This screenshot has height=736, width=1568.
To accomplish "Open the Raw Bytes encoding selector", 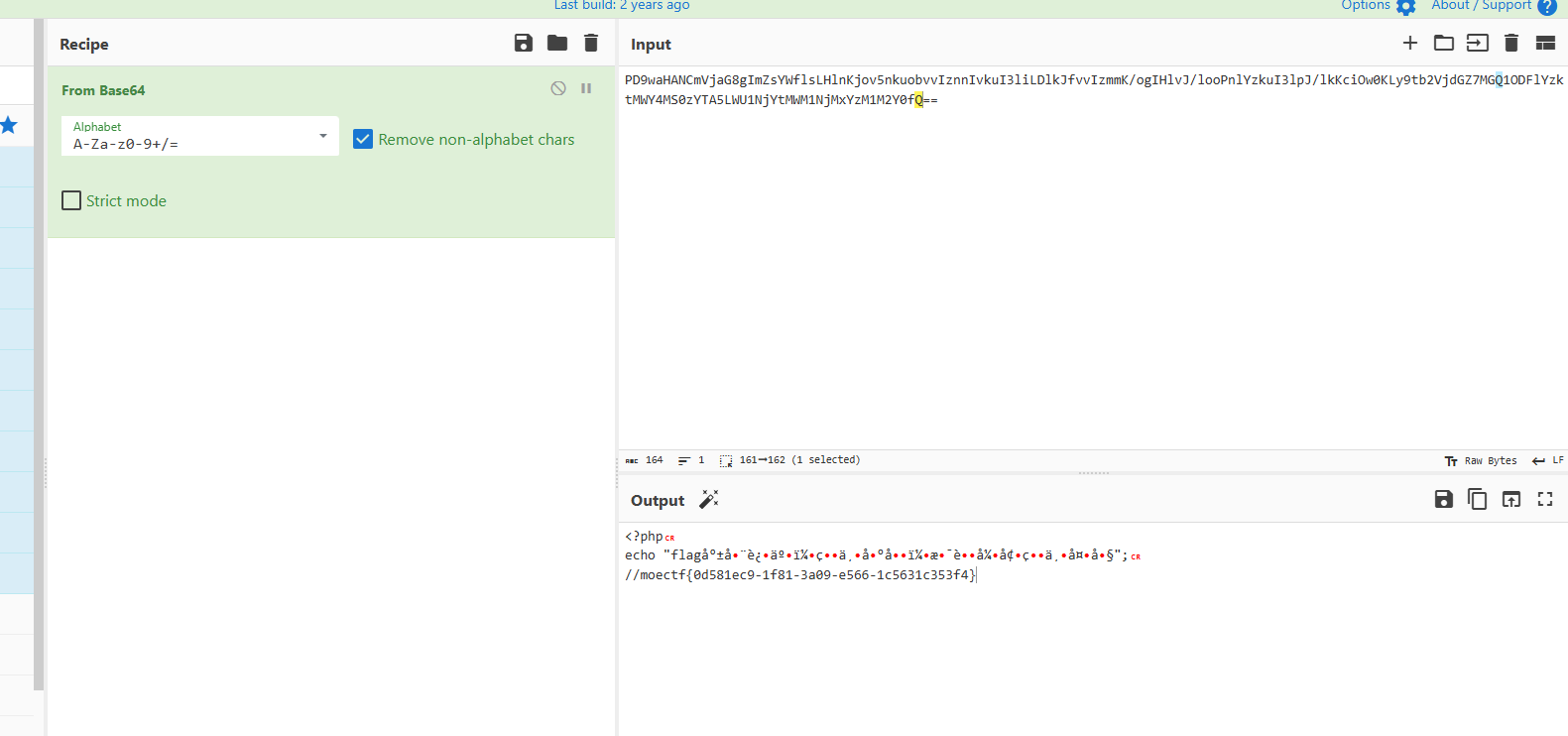I will pyautogui.click(x=1481, y=460).
